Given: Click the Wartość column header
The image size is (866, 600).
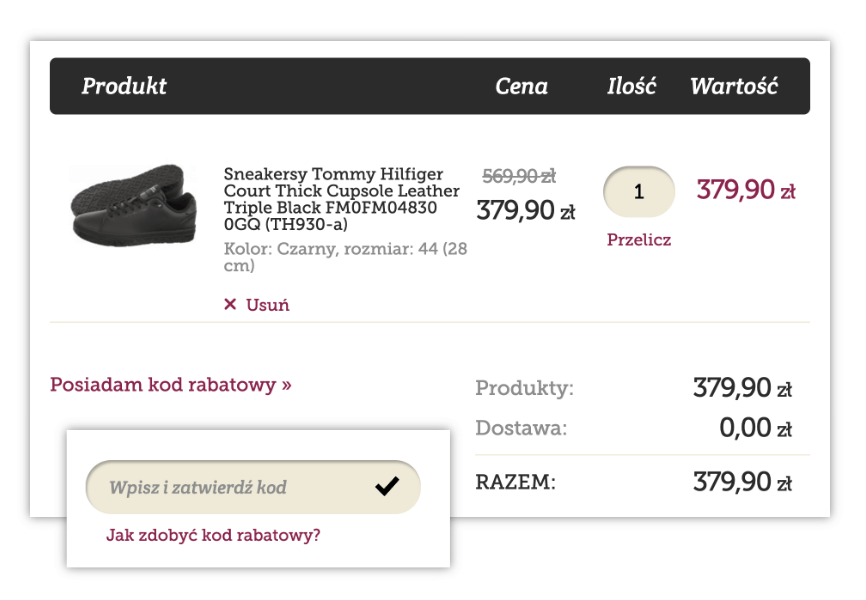Looking at the screenshot, I should pos(733,86).
